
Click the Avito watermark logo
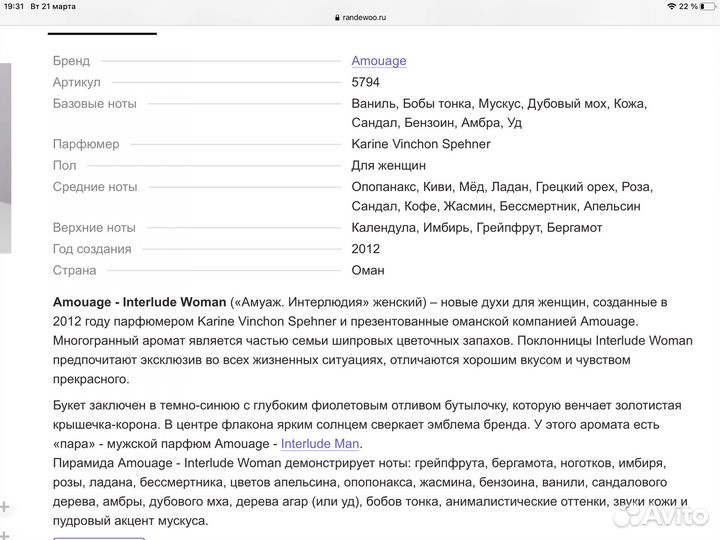coord(662,514)
